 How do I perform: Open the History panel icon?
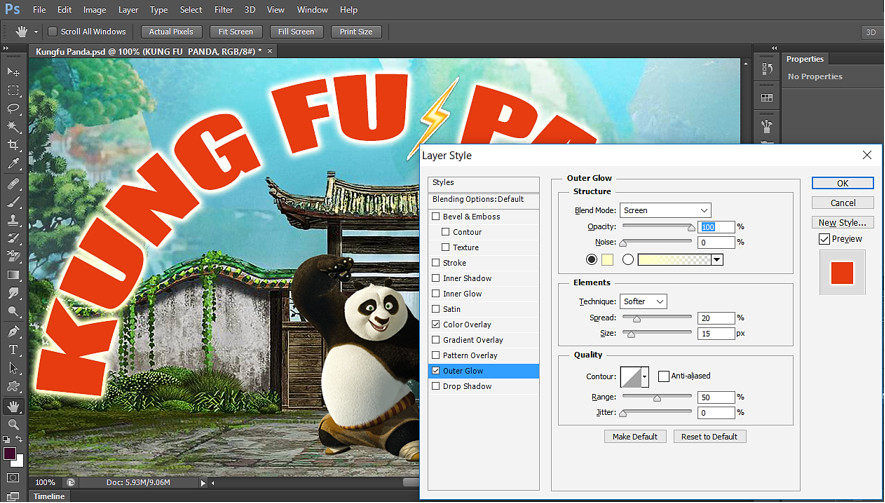766,69
